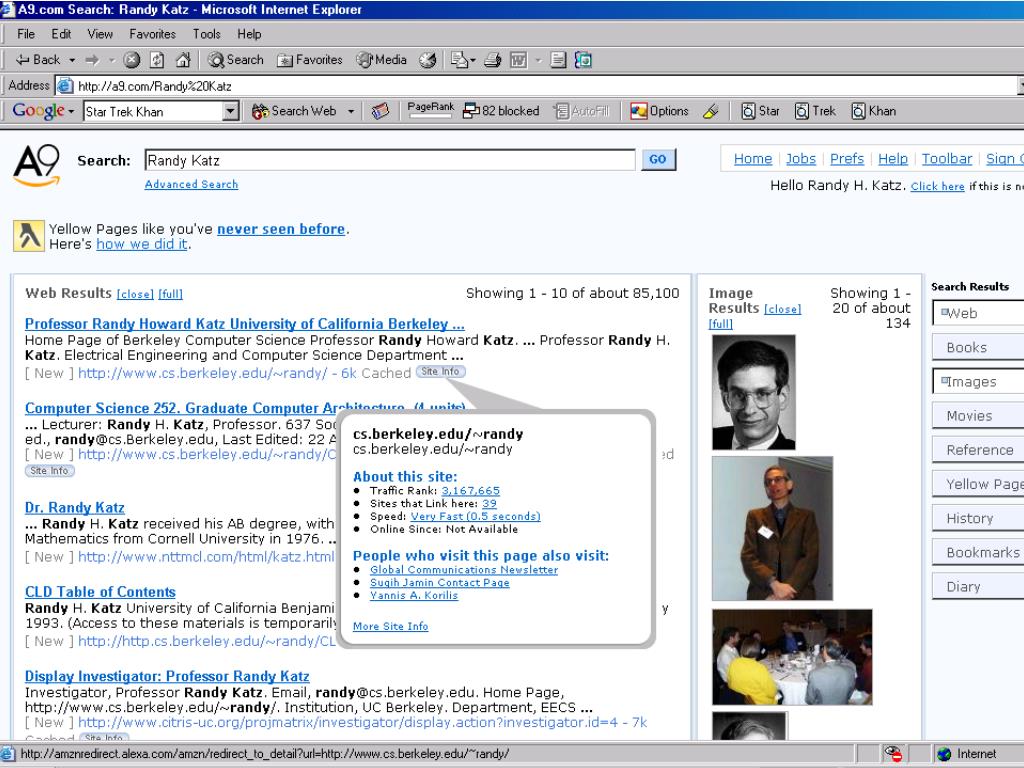Open the Prefs link in A9 navigation
This screenshot has height=768, width=1024.
pyautogui.click(x=847, y=159)
